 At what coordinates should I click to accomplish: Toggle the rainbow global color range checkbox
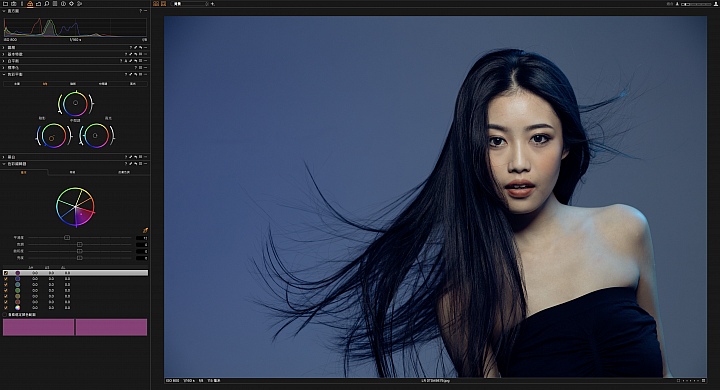[6, 308]
